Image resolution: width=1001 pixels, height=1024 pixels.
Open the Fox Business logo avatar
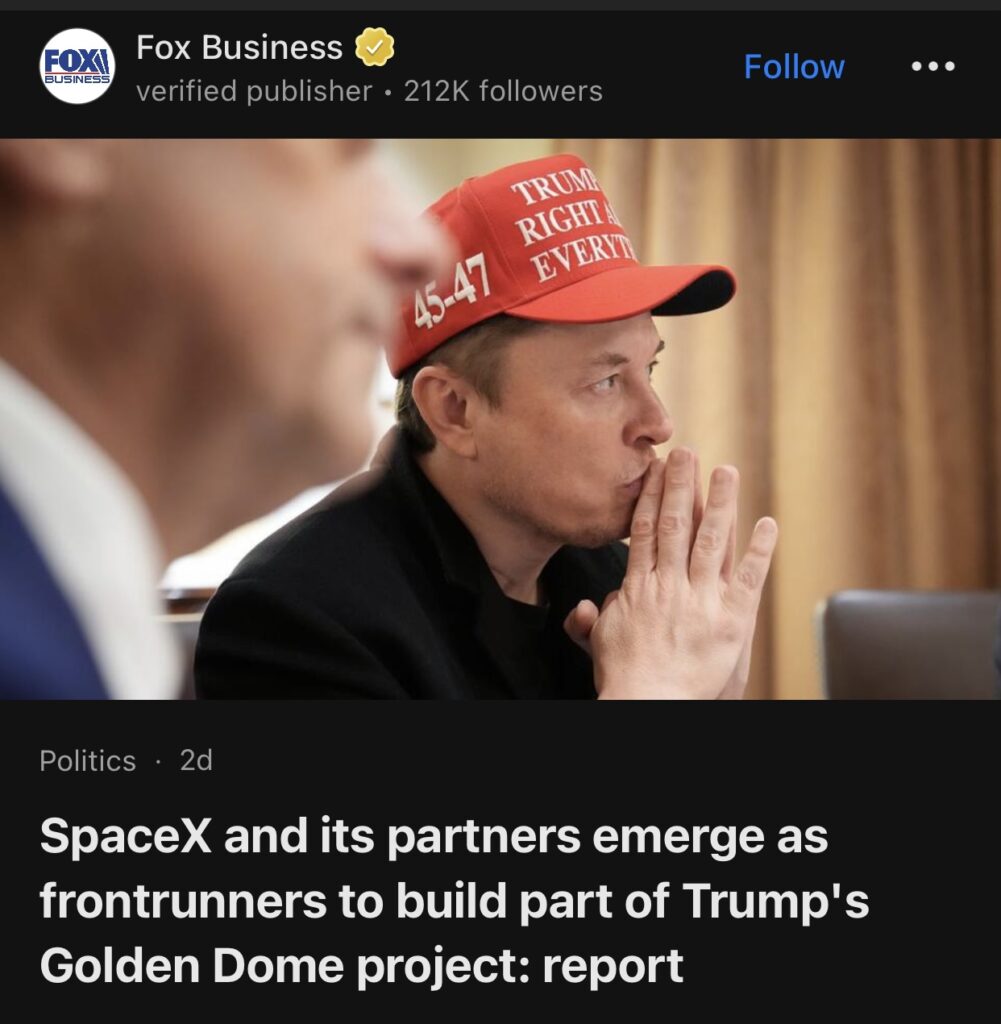coord(77,65)
